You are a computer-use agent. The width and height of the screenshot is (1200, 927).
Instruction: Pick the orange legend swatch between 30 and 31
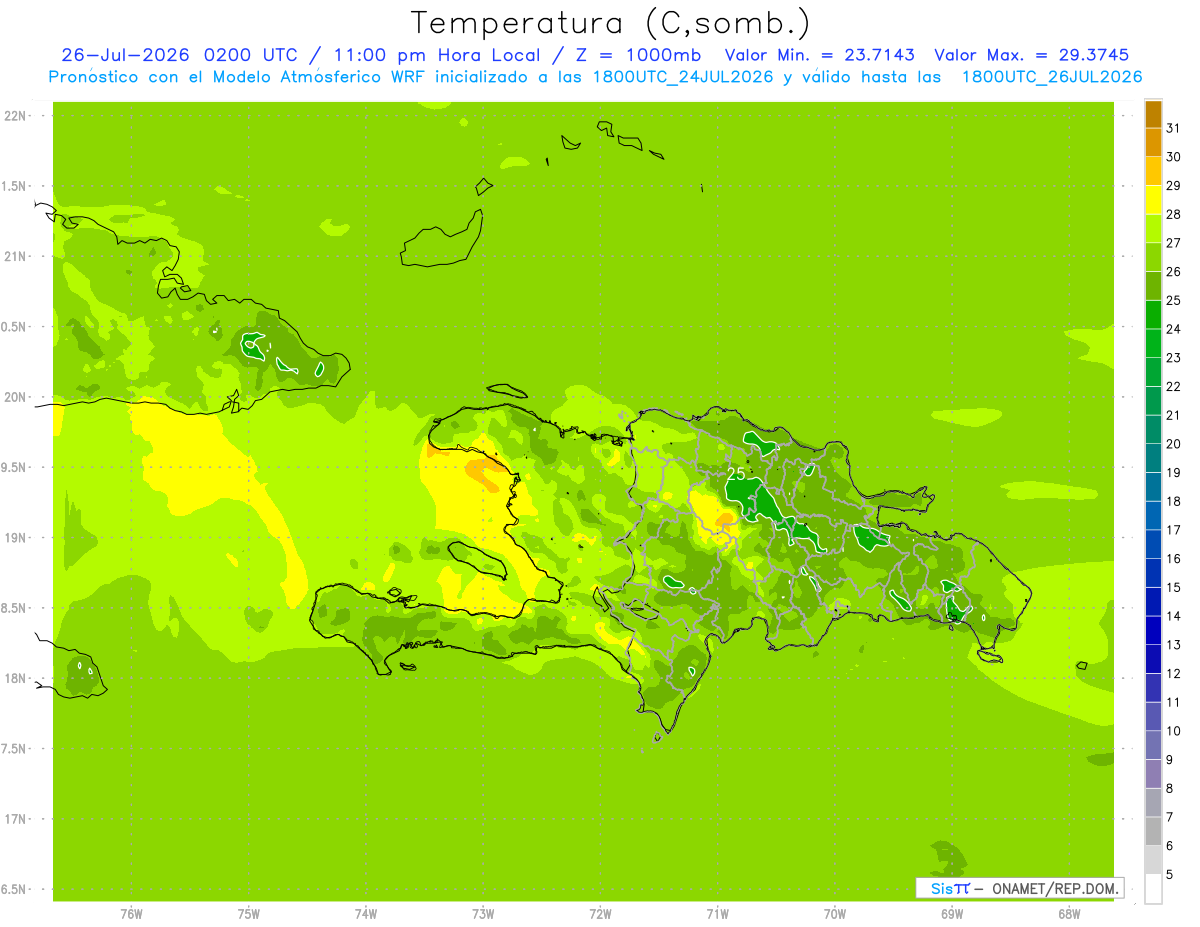pos(1153,143)
